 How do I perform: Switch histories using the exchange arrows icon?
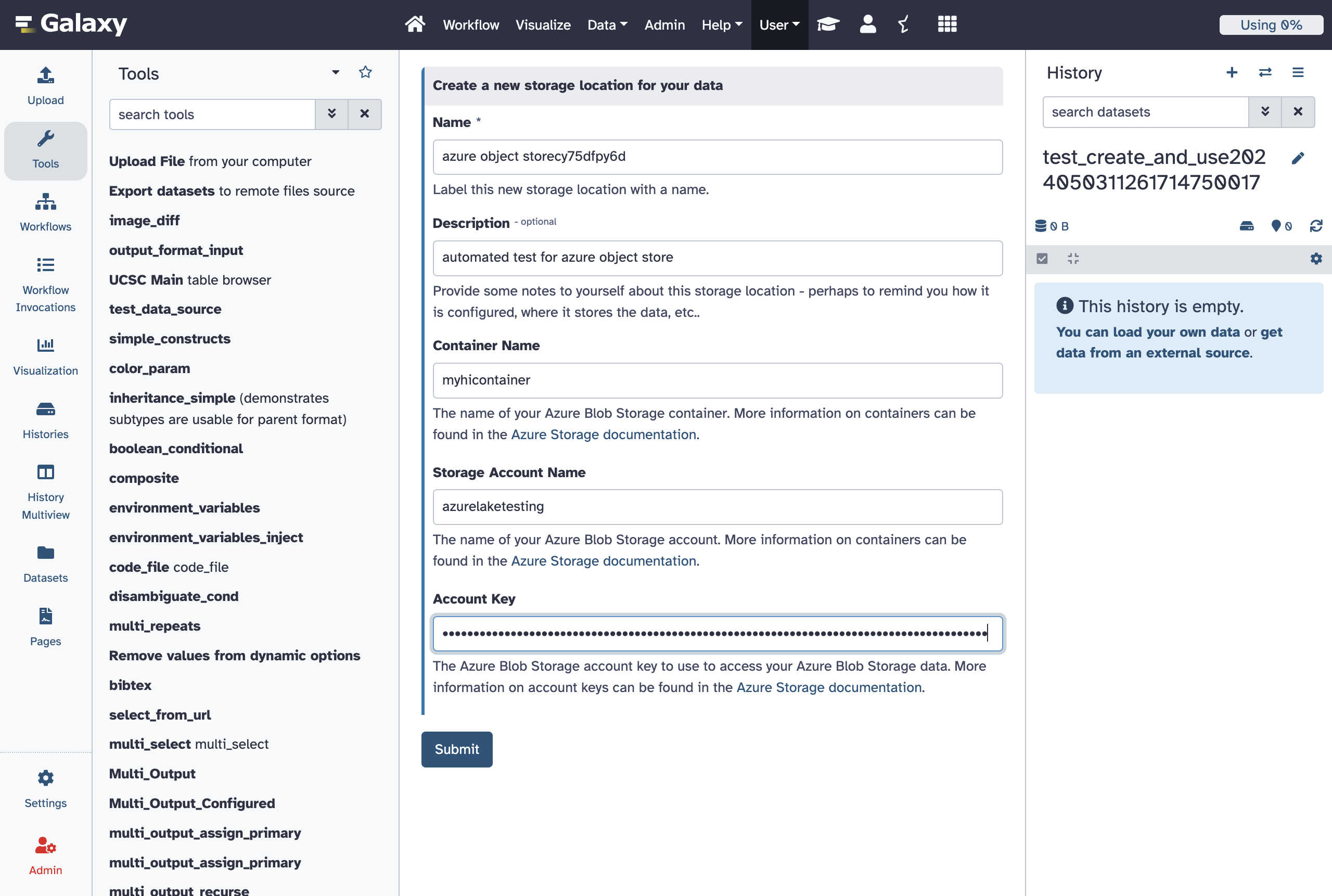[x=1264, y=72]
